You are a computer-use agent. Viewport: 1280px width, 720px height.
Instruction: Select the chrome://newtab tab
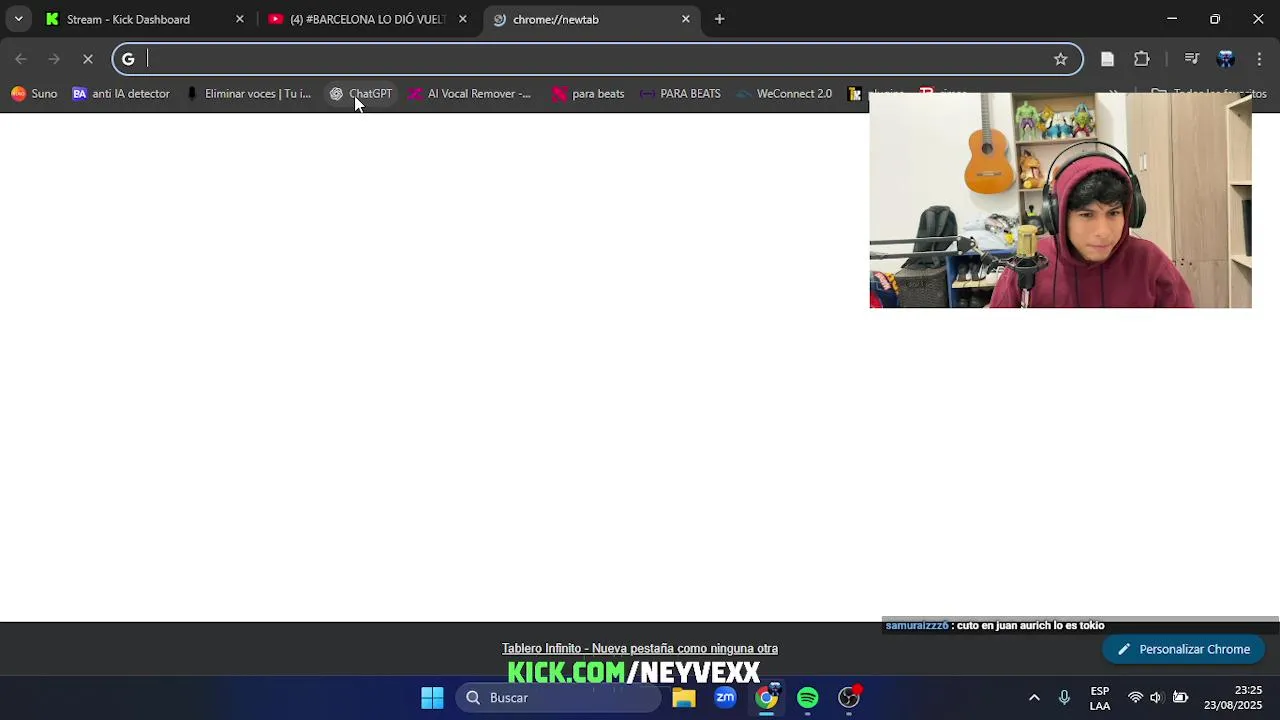point(590,19)
